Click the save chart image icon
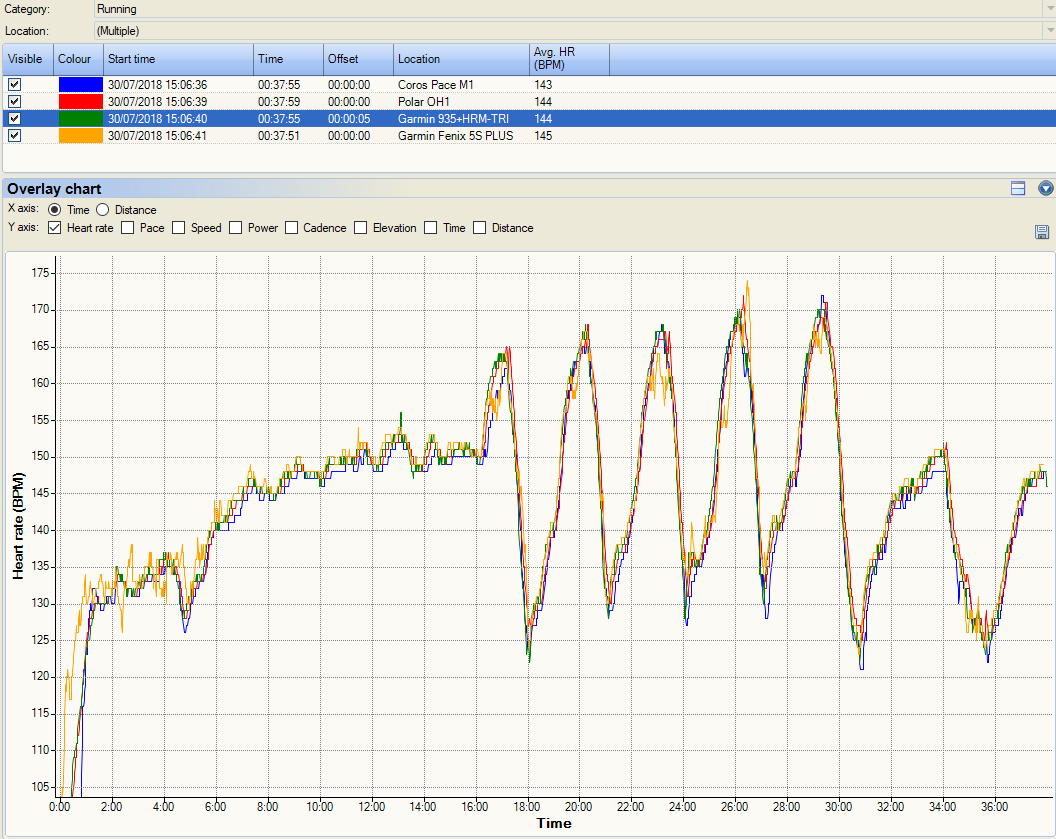Viewport: 1056px width, 839px height. [x=1041, y=232]
